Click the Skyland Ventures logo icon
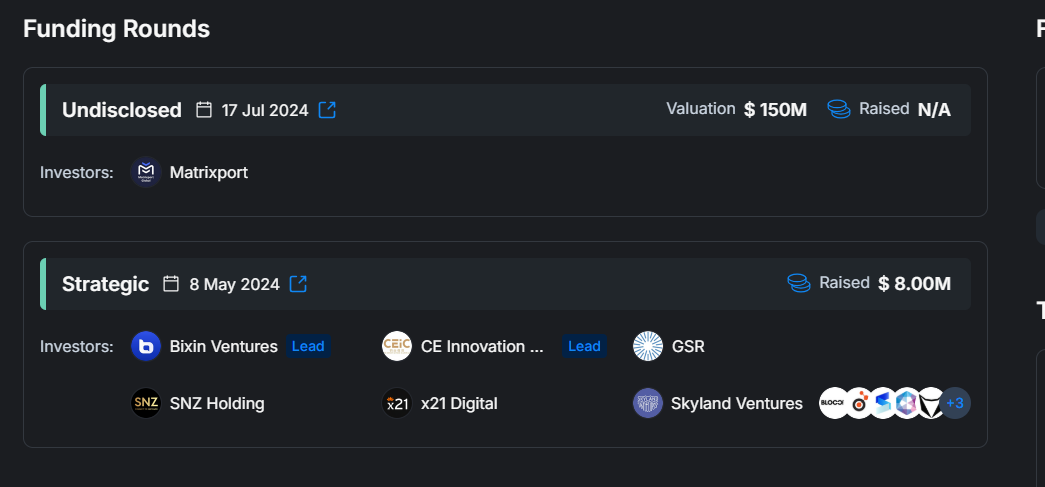The image size is (1045, 487). [648, 404]
